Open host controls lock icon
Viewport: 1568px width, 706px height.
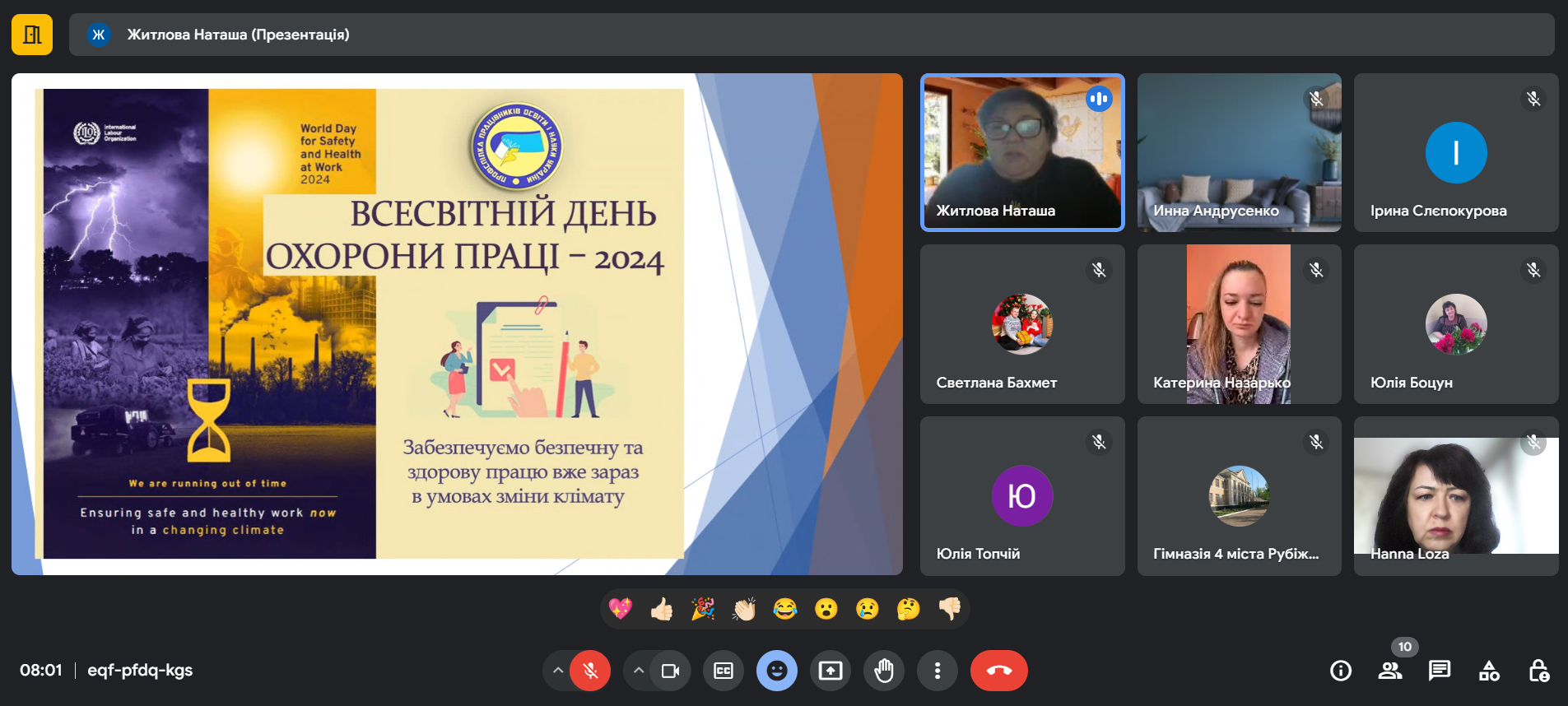tap(1538, 671)
